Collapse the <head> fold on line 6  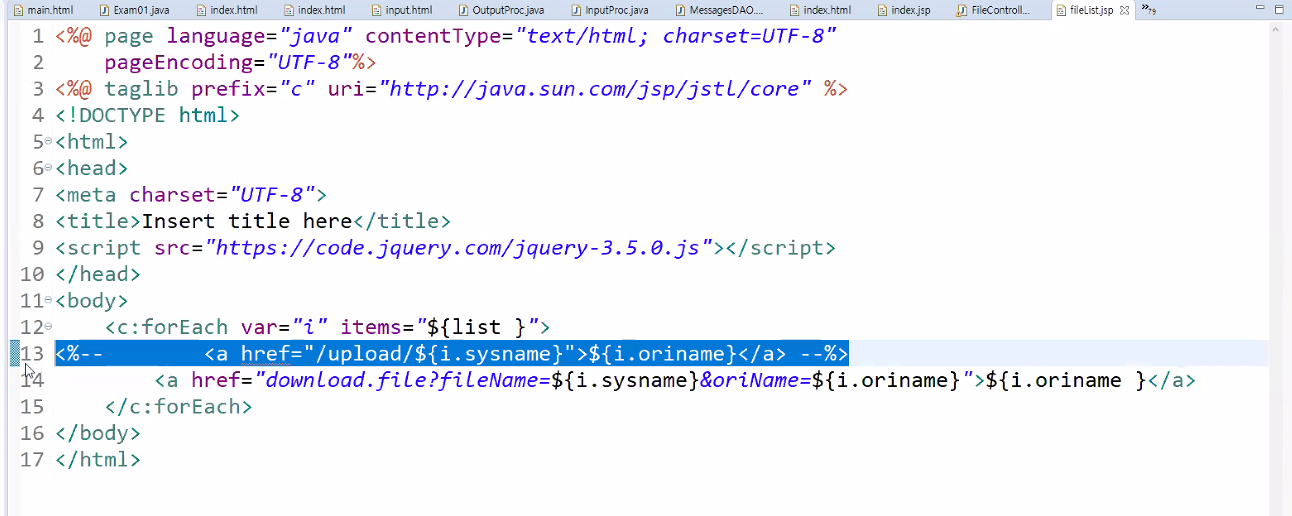(x=48, y=168)
